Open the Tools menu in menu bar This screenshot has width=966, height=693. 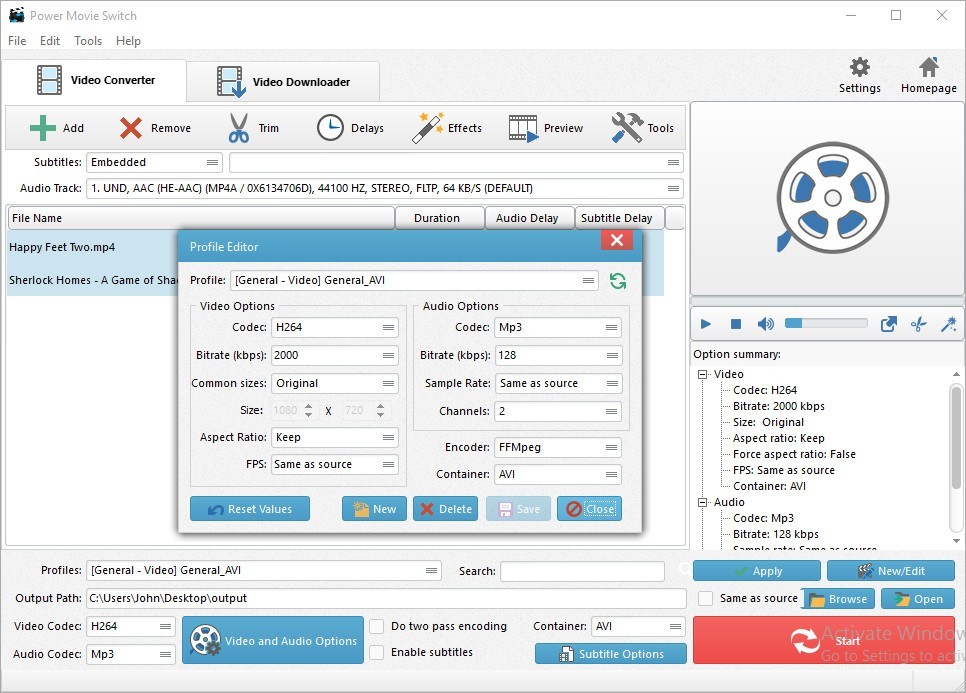[x=88, y=41]
